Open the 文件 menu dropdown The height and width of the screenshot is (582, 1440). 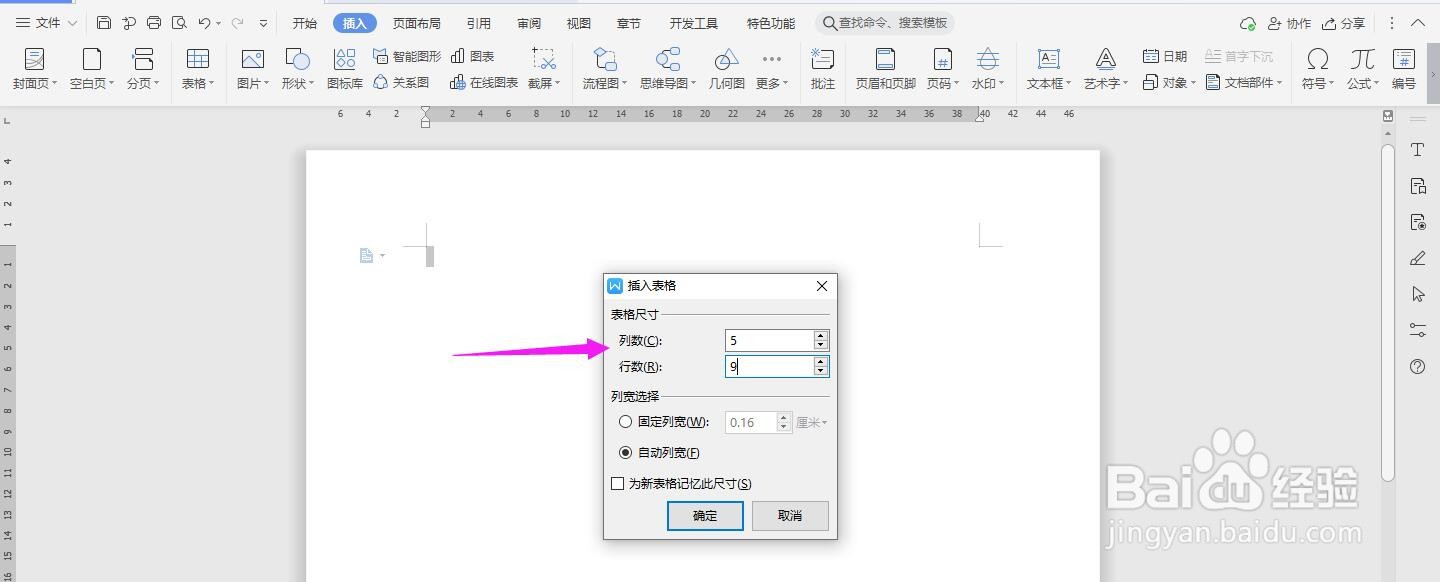pyautogui.click(x=45, y=23)
